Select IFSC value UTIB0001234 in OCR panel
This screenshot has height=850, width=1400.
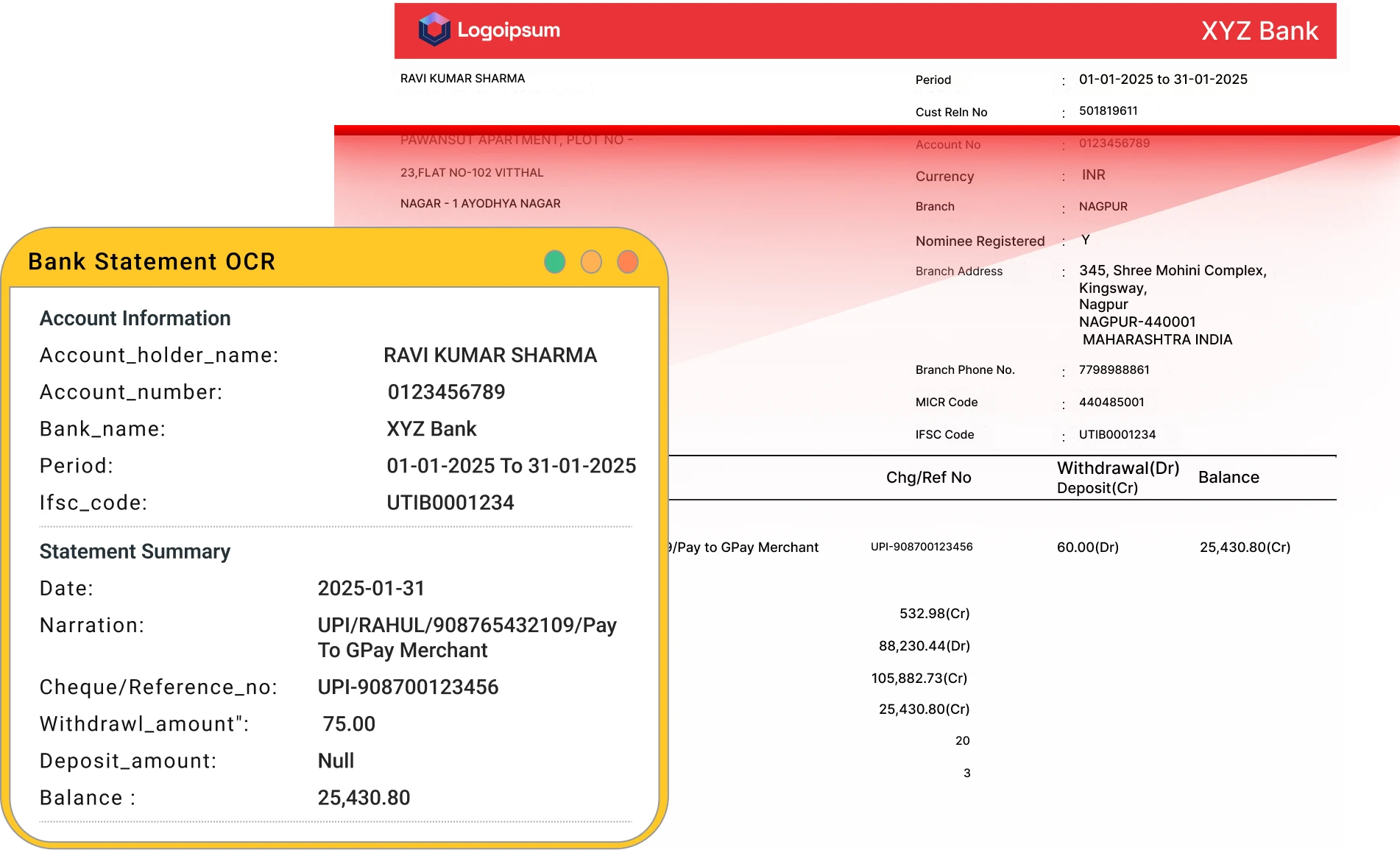450,503
